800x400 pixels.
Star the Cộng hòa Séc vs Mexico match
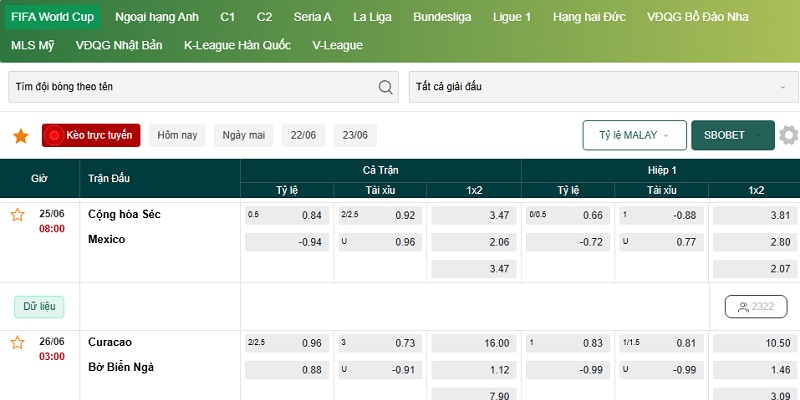[17, 215]
